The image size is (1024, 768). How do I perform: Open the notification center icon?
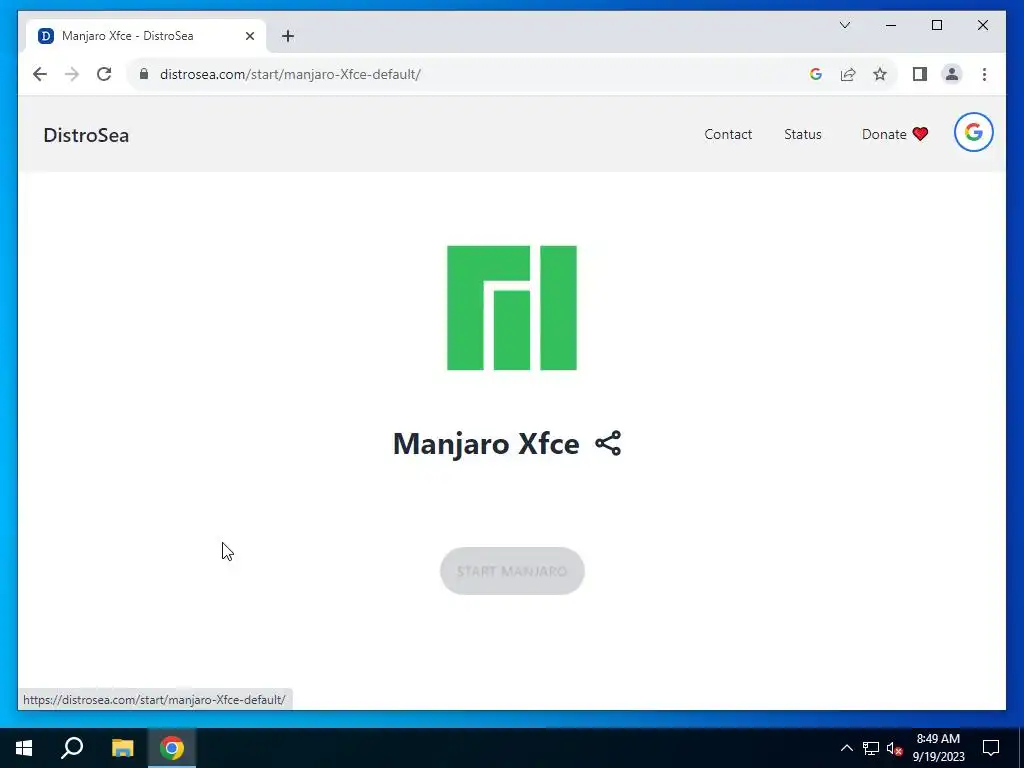coord(991,748)
